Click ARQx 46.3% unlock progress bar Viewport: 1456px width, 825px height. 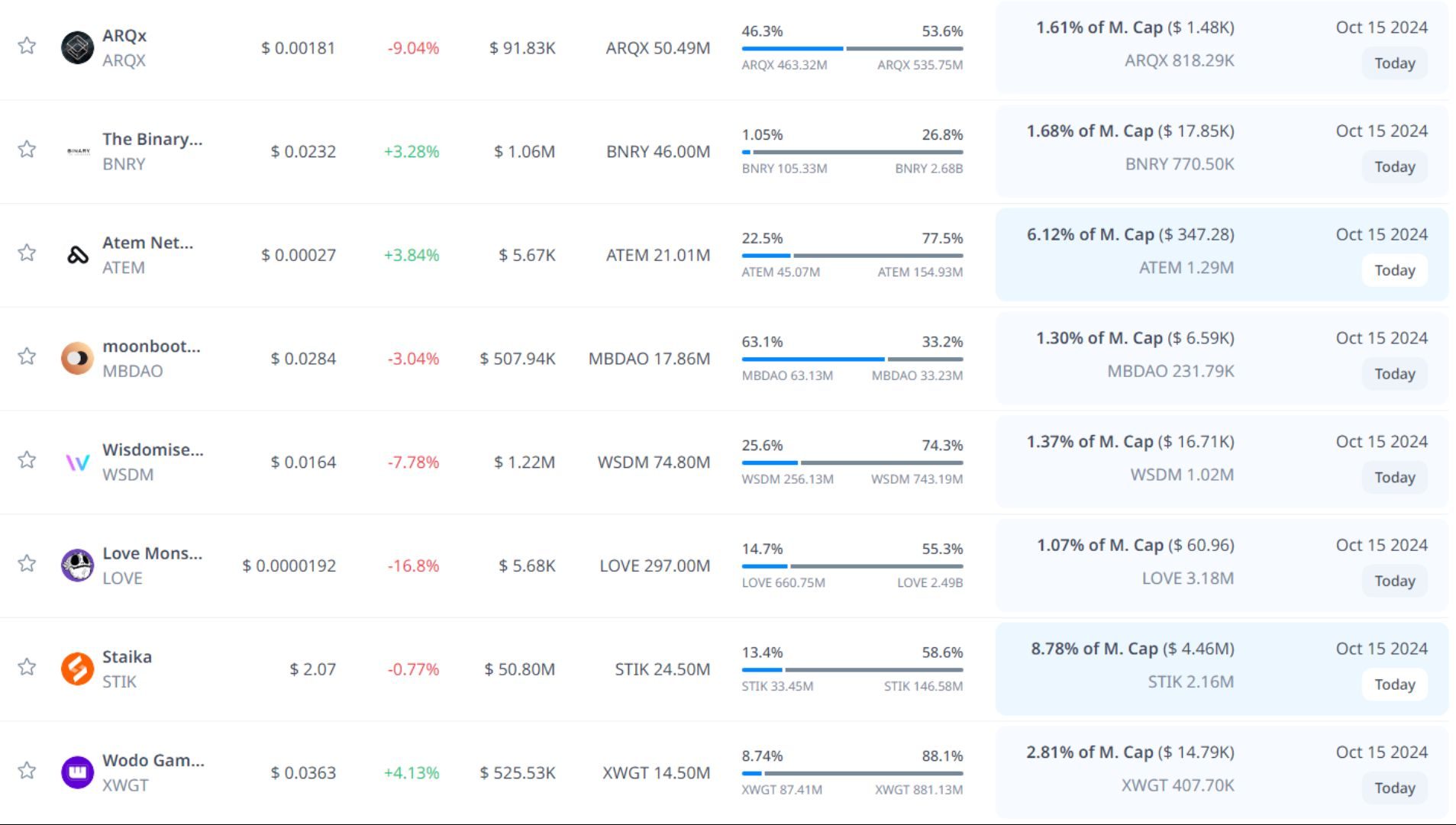click(852, 48)
